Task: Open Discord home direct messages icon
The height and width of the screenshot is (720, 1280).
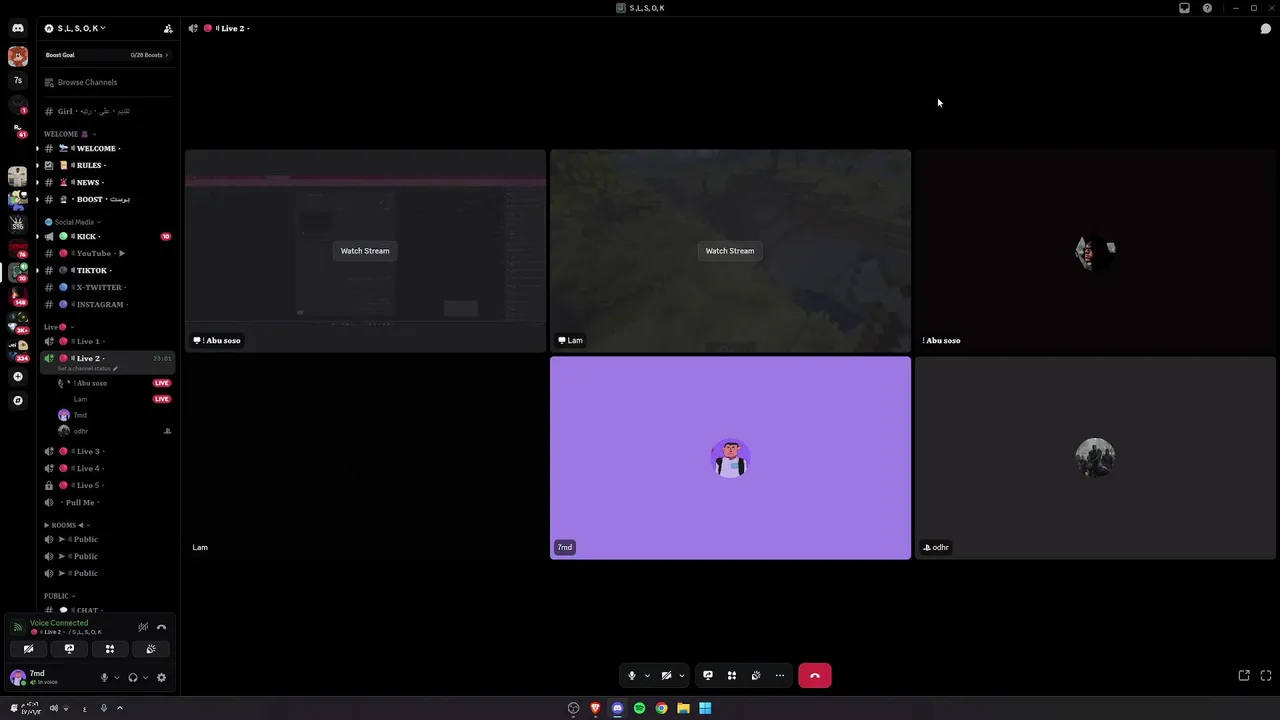Action: pyautogui.click(x=18, y=28)
